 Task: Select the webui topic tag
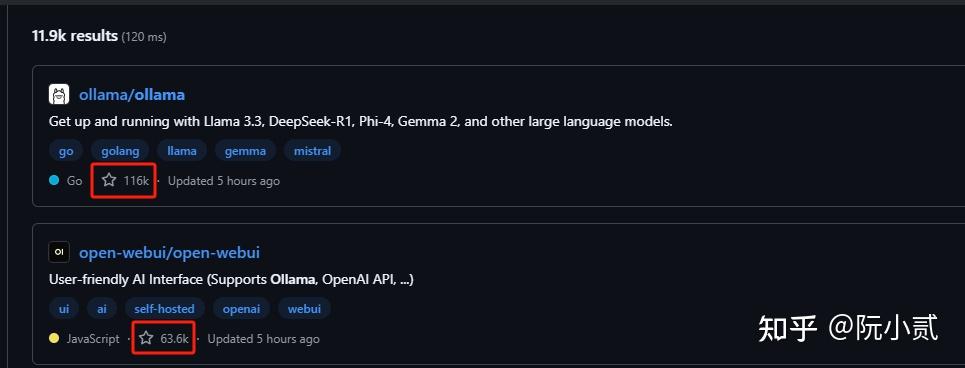pyautogui.click(x=305, y=308)
